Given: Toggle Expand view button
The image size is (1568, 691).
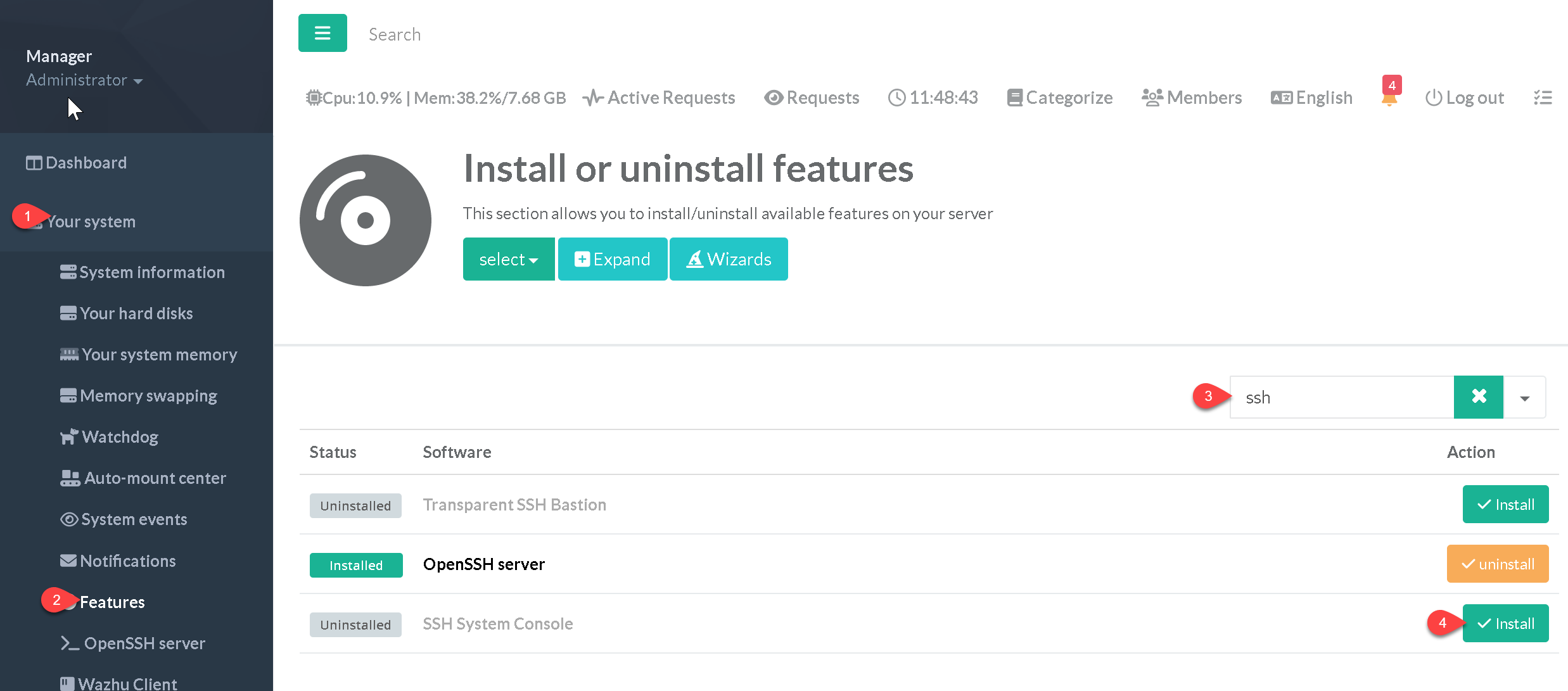Looking at the screenshot, I should pos(612,259).
